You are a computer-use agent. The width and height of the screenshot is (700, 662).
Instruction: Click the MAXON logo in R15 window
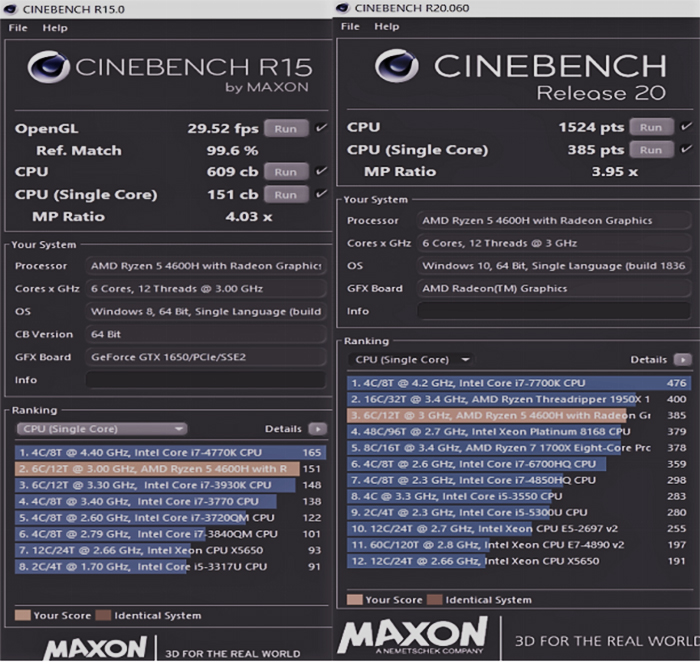point(95,647)
